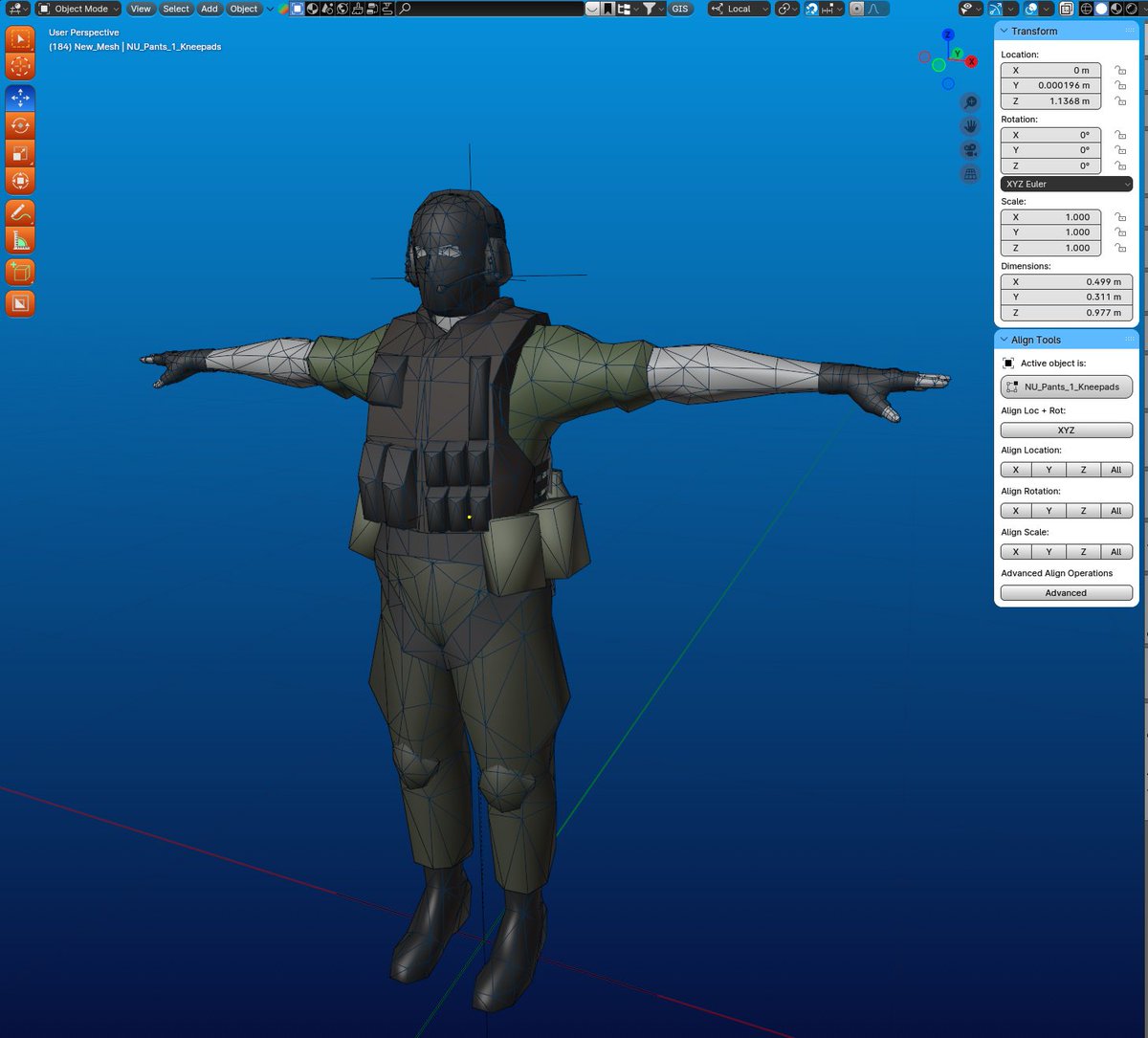Click the Location Z field 1.1368 m
The image size is (1148, 1038).
[x=1050, y=100]
